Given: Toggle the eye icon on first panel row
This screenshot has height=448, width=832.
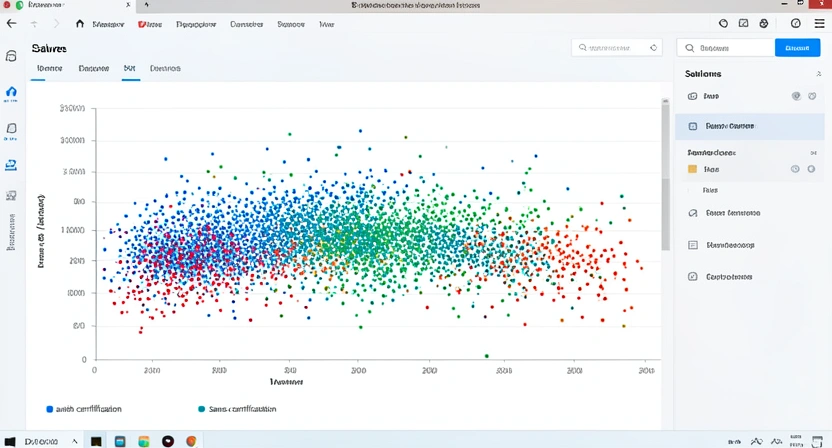Looking at the screenshot, I should pos(796,96).
